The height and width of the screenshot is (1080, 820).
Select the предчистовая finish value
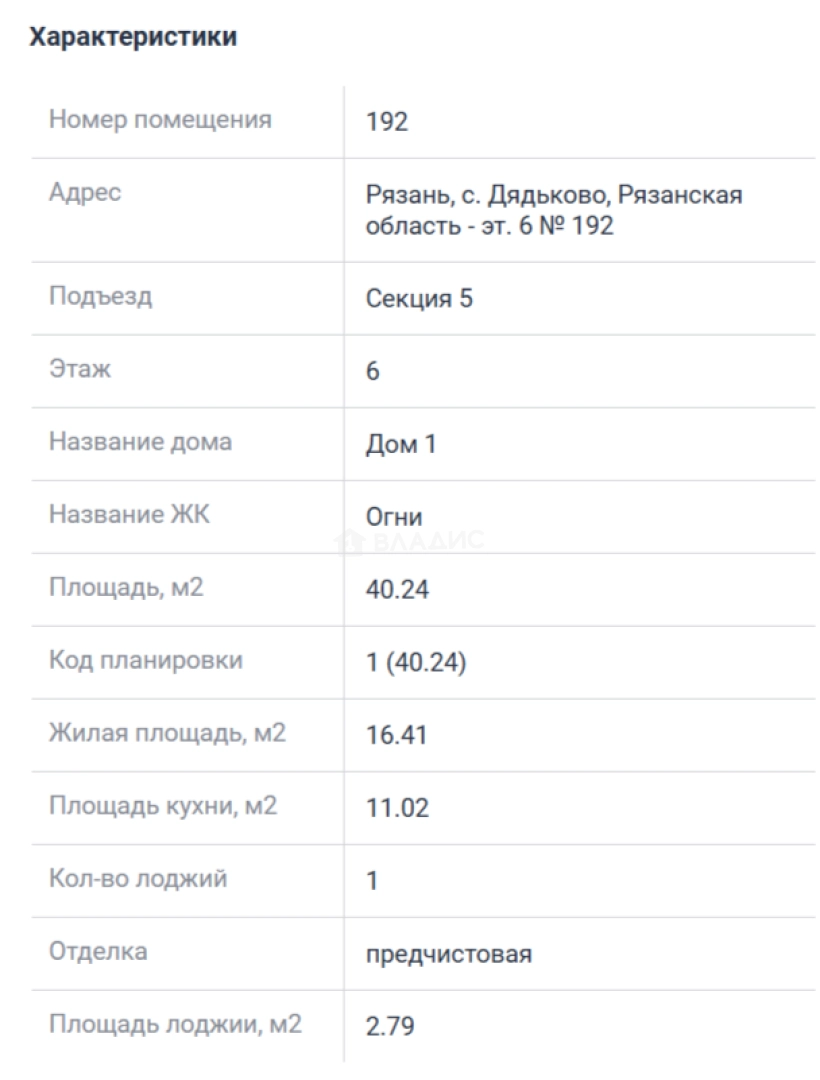click(449, 955)
